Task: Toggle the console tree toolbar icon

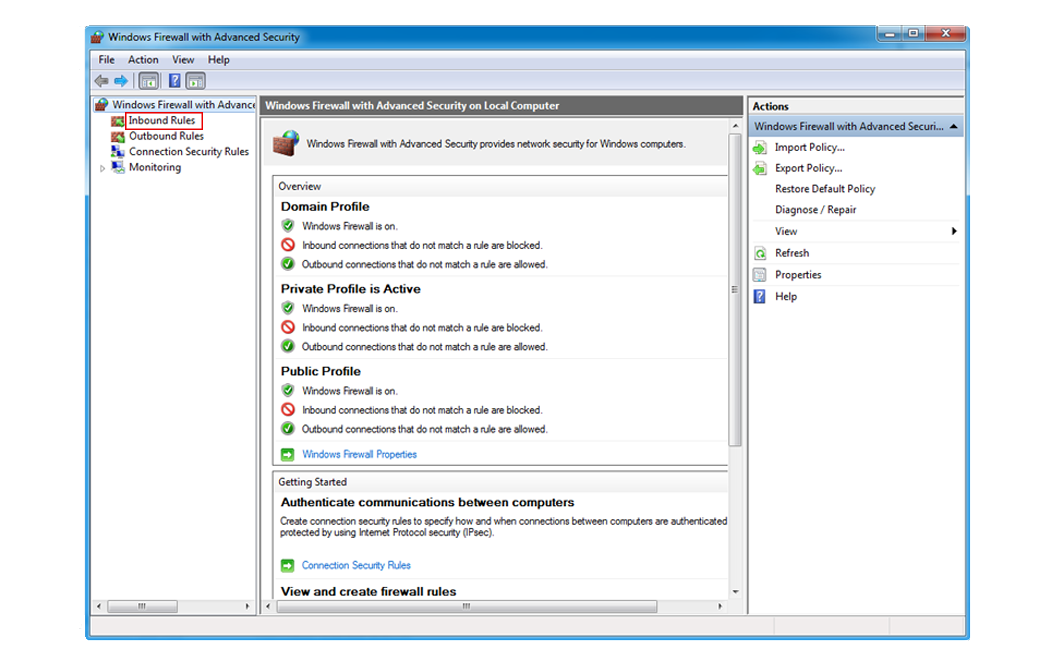Action: [x=149, y=81]
